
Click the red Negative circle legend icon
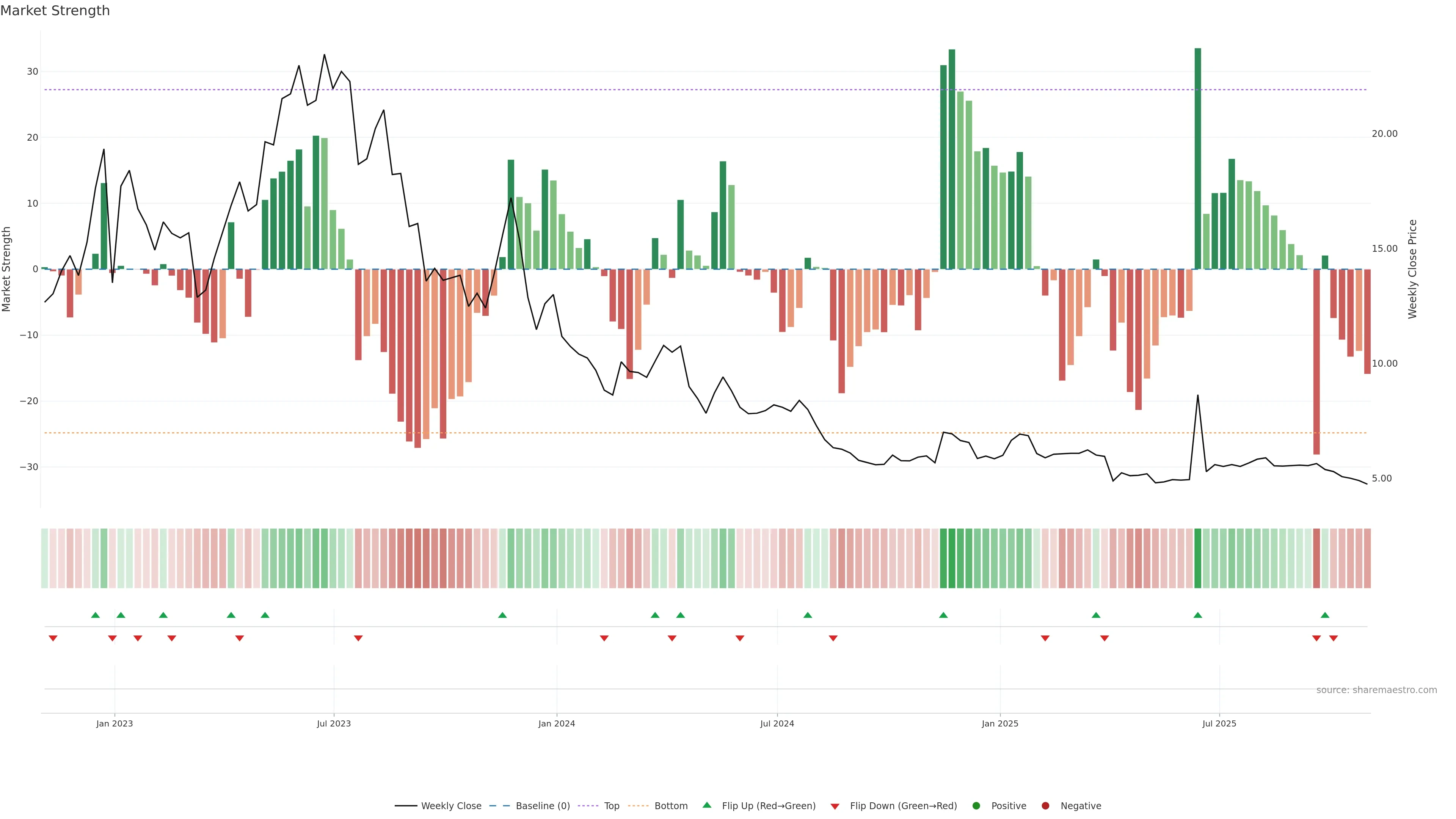[x=1045, y=806]
